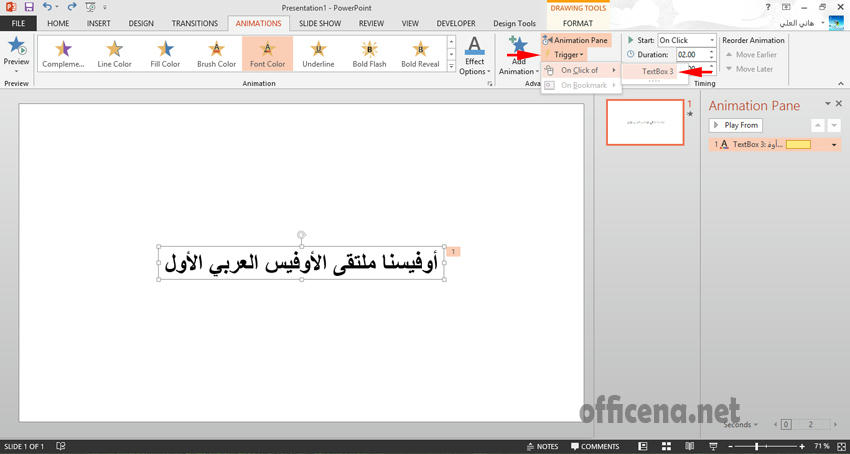Collapse the ribbon with the chevron

click(x=841, y=84)
